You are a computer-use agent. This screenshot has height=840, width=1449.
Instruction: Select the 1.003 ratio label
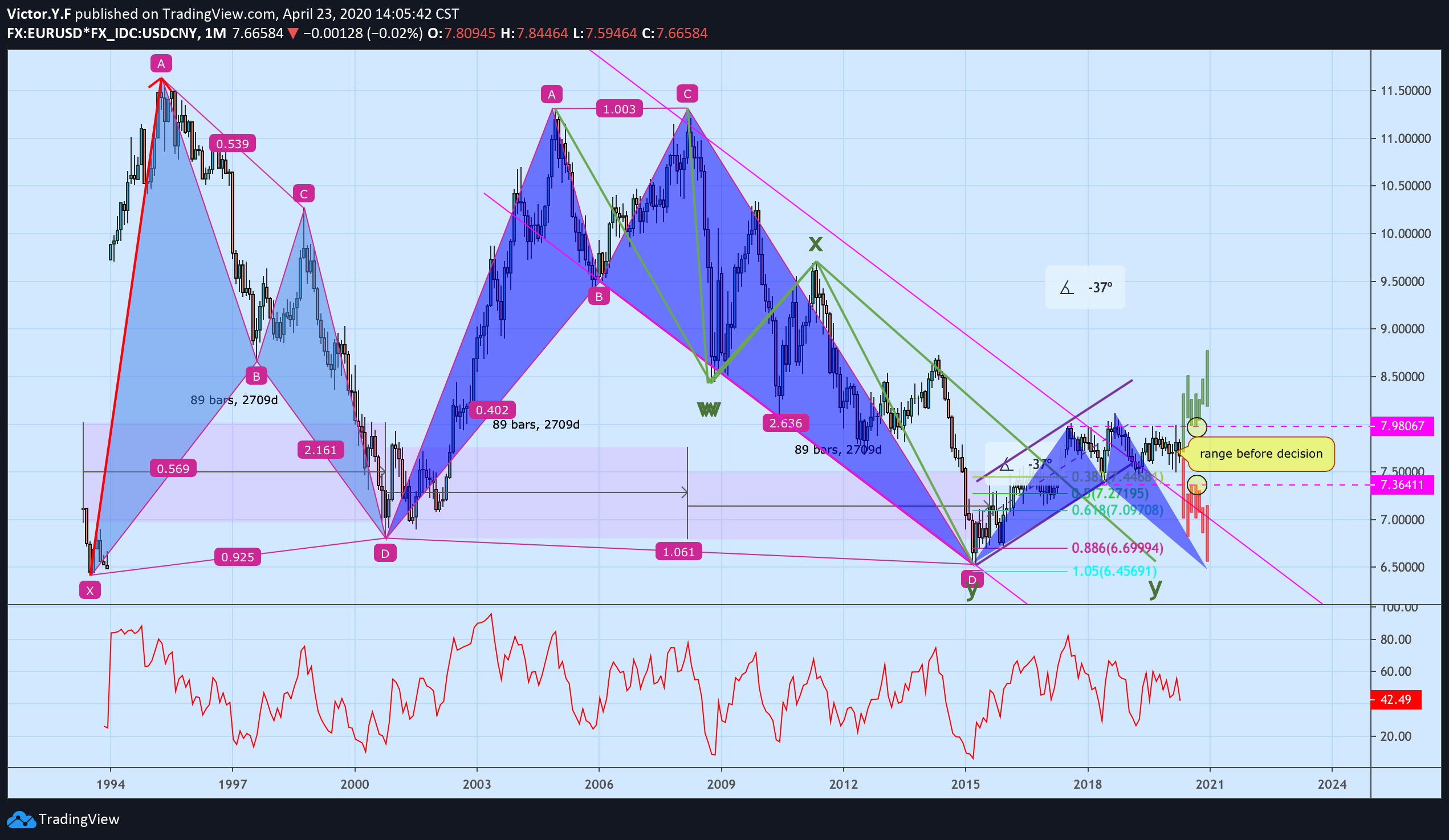point(619,109)
